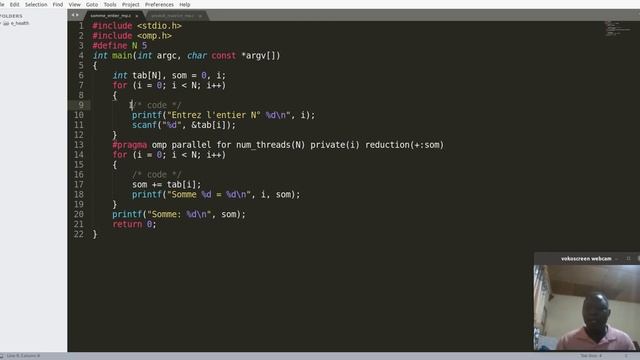Expand the e_health folder in sidebar
The height and width of the screenshot is (360, 640).
click(x=1, y=23)
